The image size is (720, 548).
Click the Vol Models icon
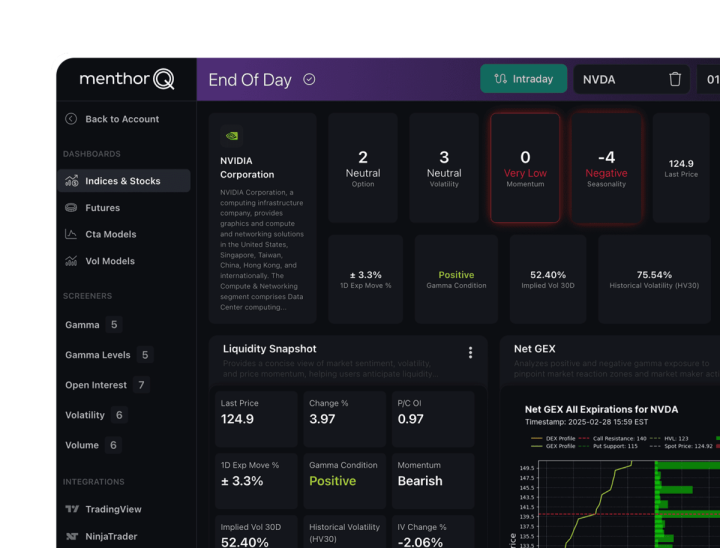[71, 261]
